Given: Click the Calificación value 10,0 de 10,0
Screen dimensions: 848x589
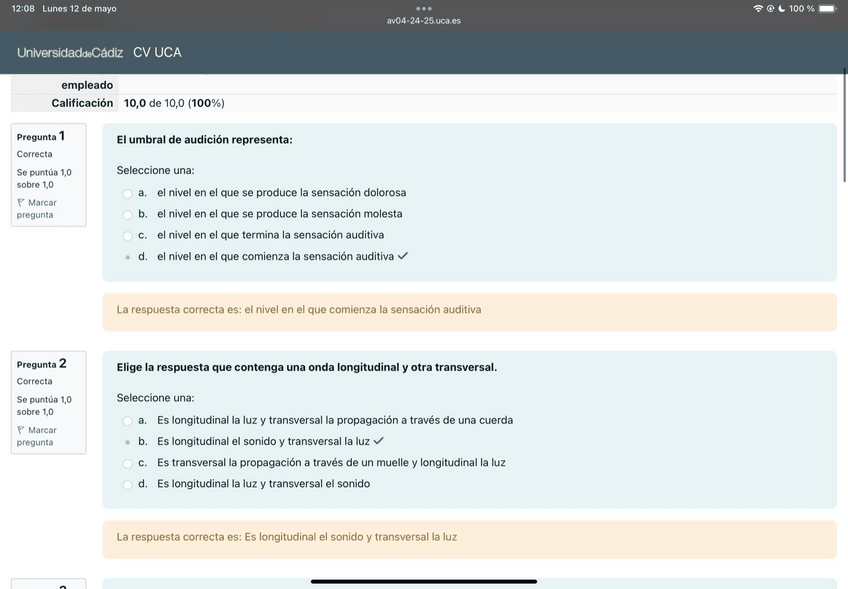Looking at the screenshot, I should pyautogui.click(x=174, y=103).
